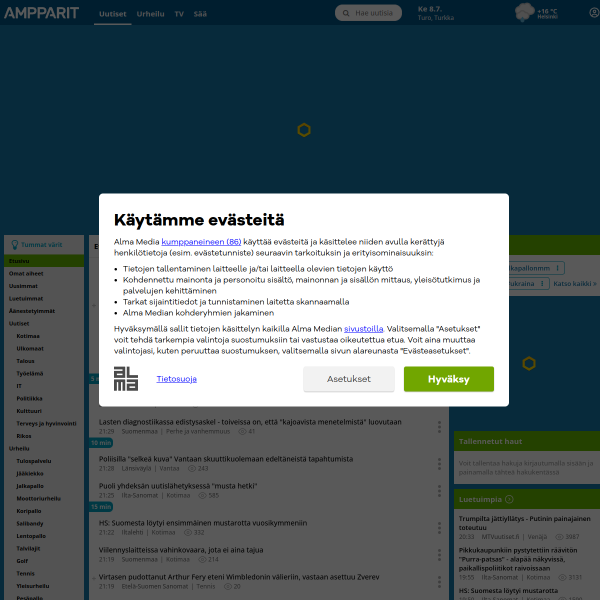Open Lasten diagnostiikassa edistysaskel article
Viewport: 600px width, 600px height.
pyautogui.click(x=250, y=422)
